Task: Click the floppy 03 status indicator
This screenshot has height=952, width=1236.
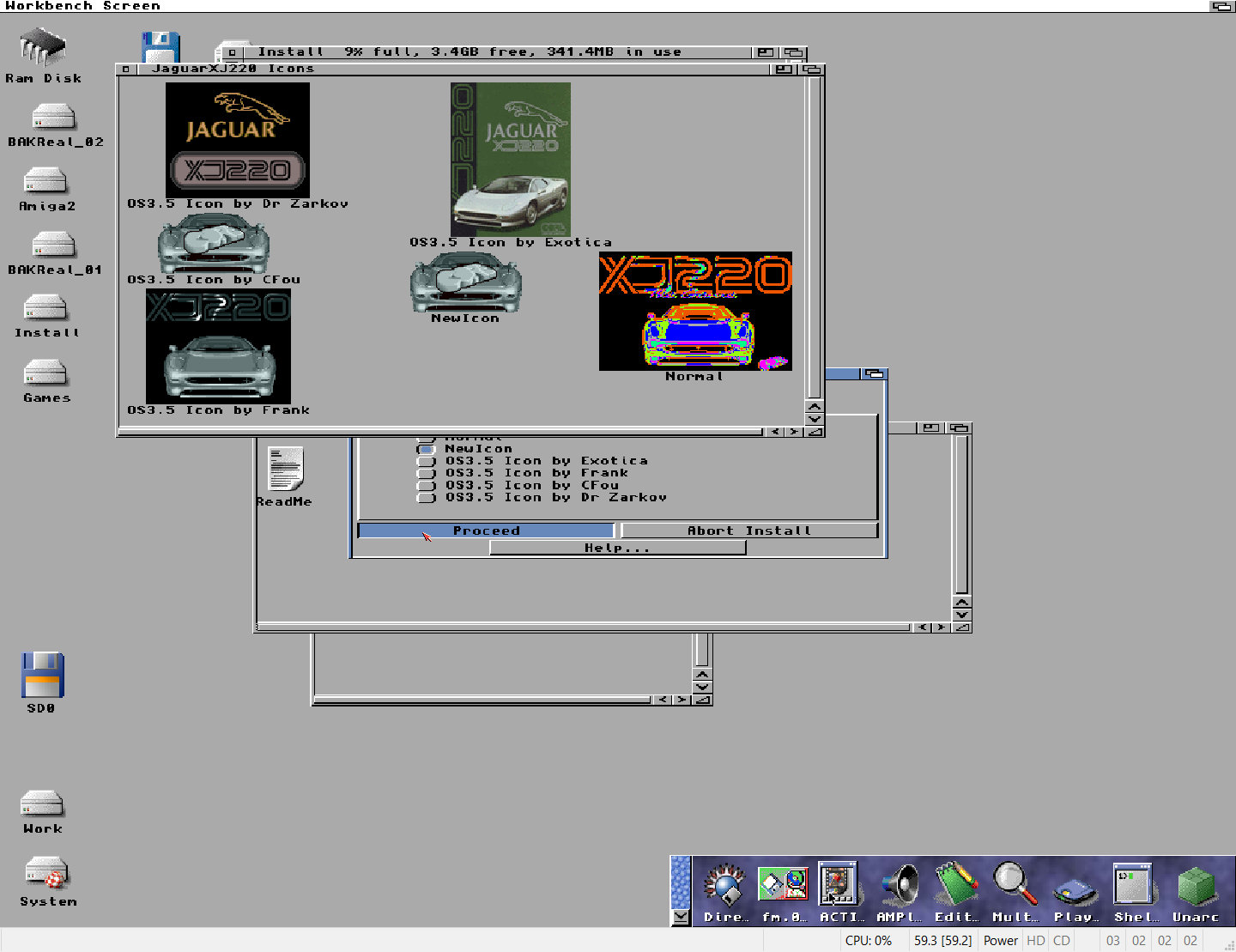Action: click(1113, 940)
